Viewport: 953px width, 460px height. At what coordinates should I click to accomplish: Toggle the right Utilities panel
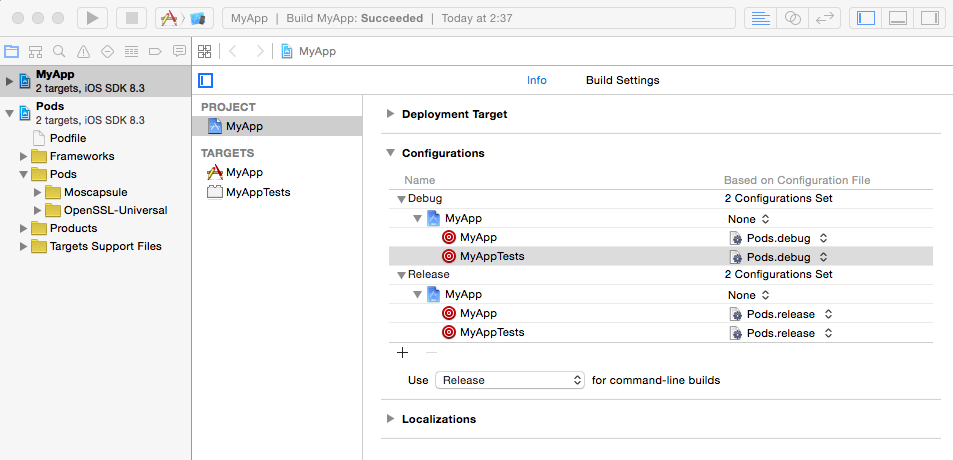click(929, 18)
